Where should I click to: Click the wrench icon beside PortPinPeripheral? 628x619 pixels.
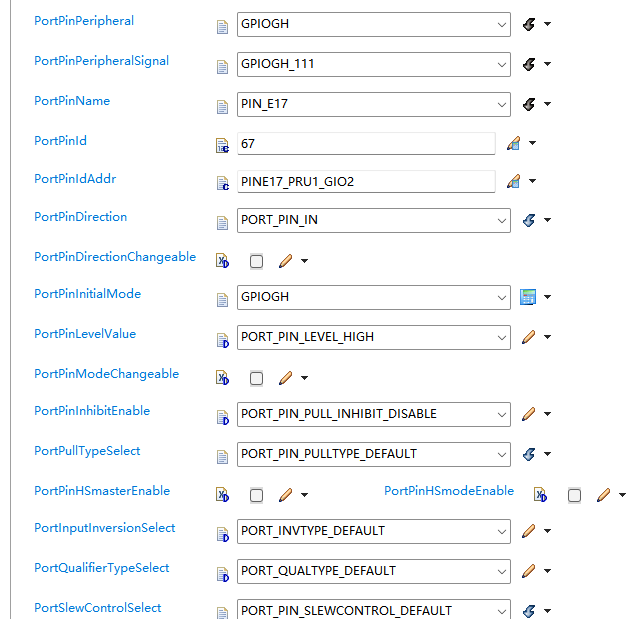(529, 24)
